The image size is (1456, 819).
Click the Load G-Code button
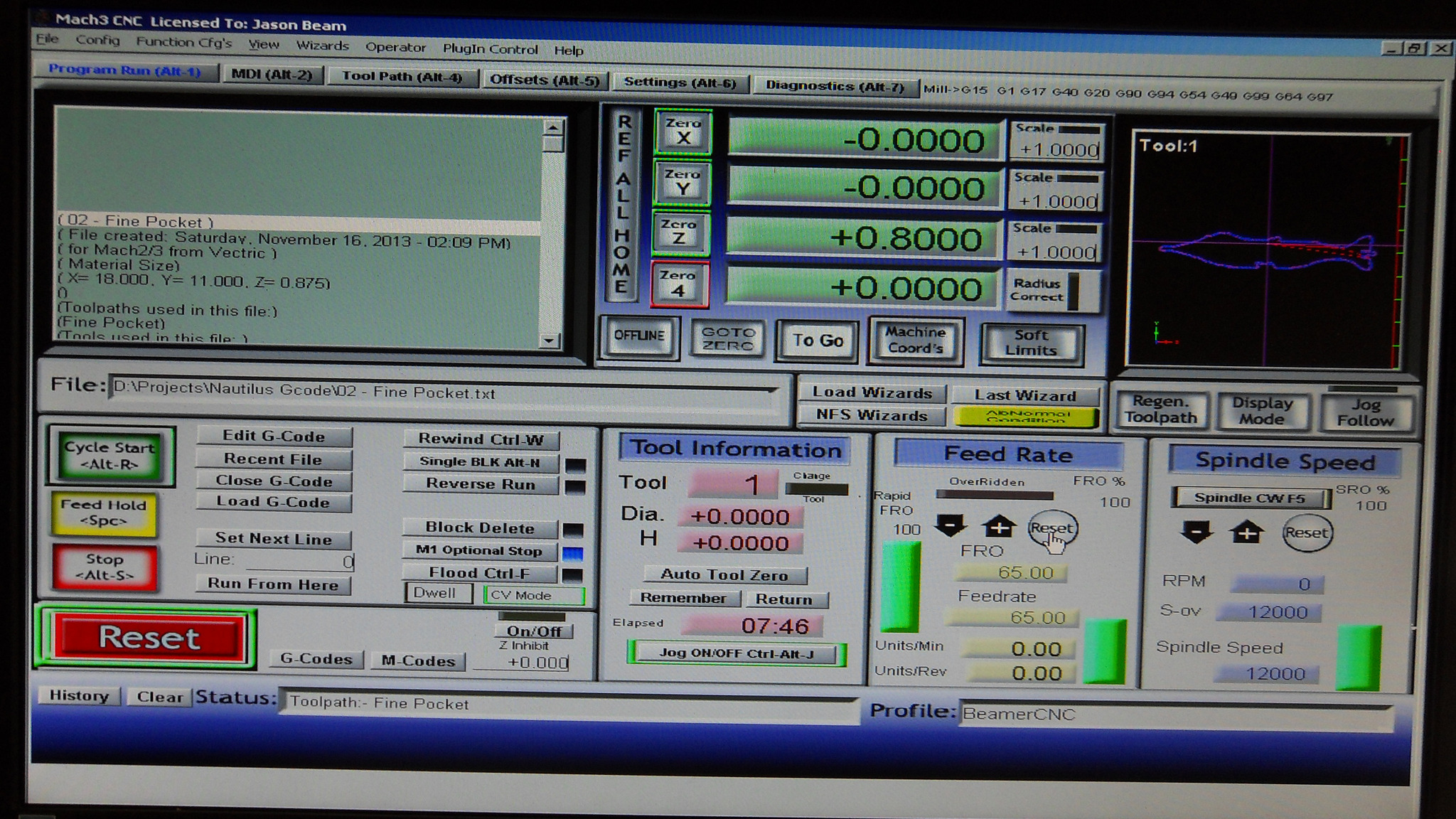(x=274, y=502)
